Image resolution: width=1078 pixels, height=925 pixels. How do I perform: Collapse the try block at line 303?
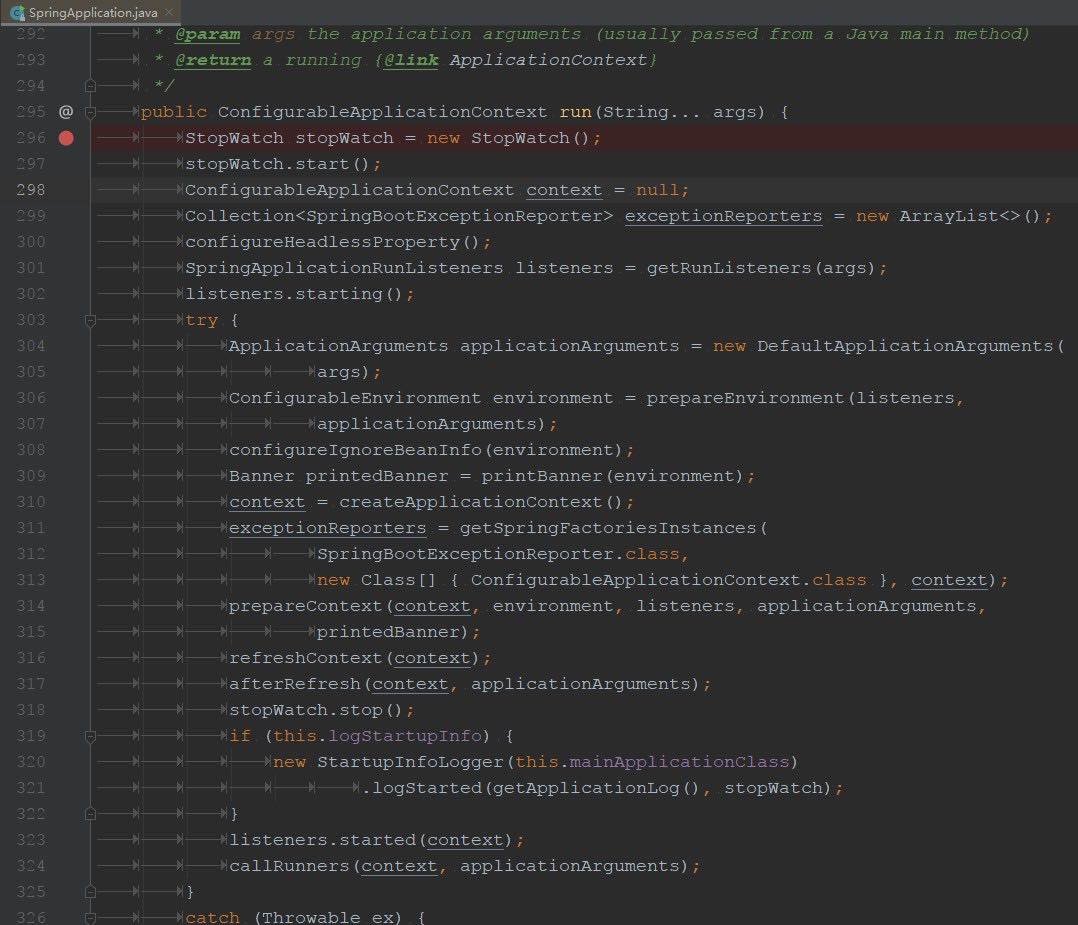click(x=90, y=320)
